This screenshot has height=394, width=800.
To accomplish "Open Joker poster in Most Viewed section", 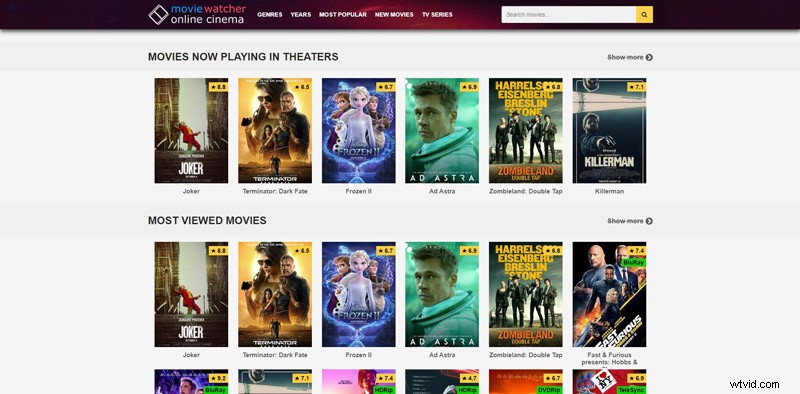I will [x=191, y=294].
